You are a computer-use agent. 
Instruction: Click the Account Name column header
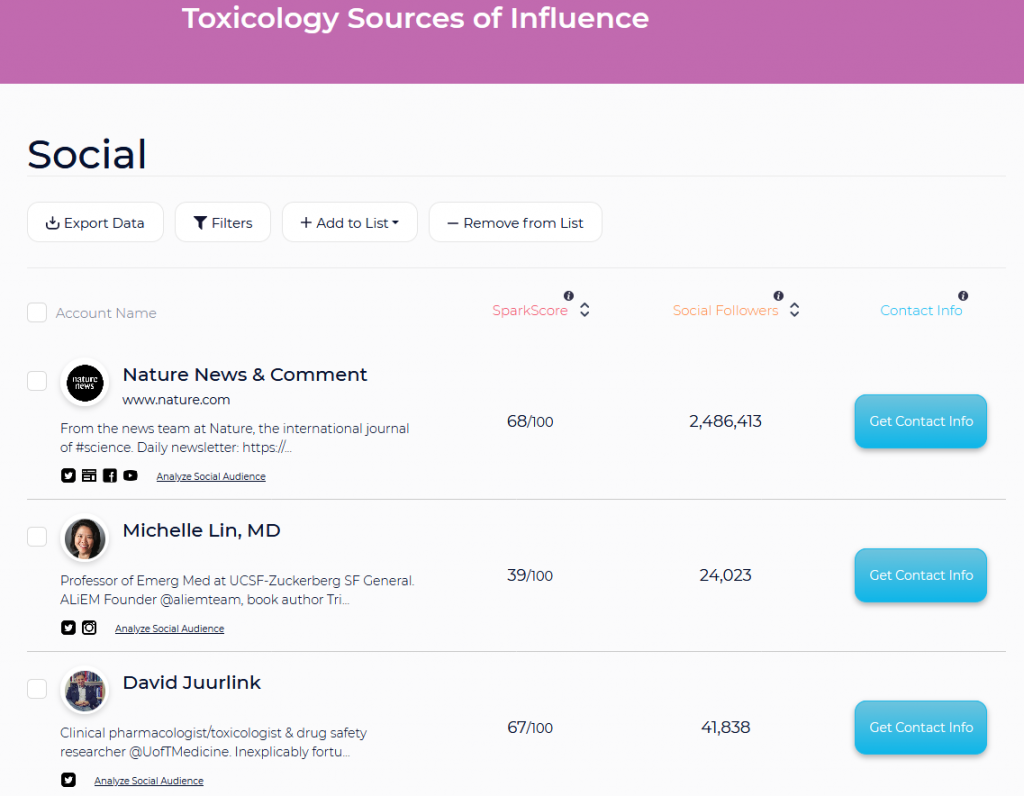[x=106, y=313]
